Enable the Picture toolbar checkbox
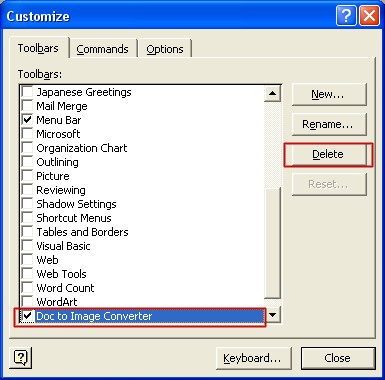385x380 pixels. click(x=27, y=176)
